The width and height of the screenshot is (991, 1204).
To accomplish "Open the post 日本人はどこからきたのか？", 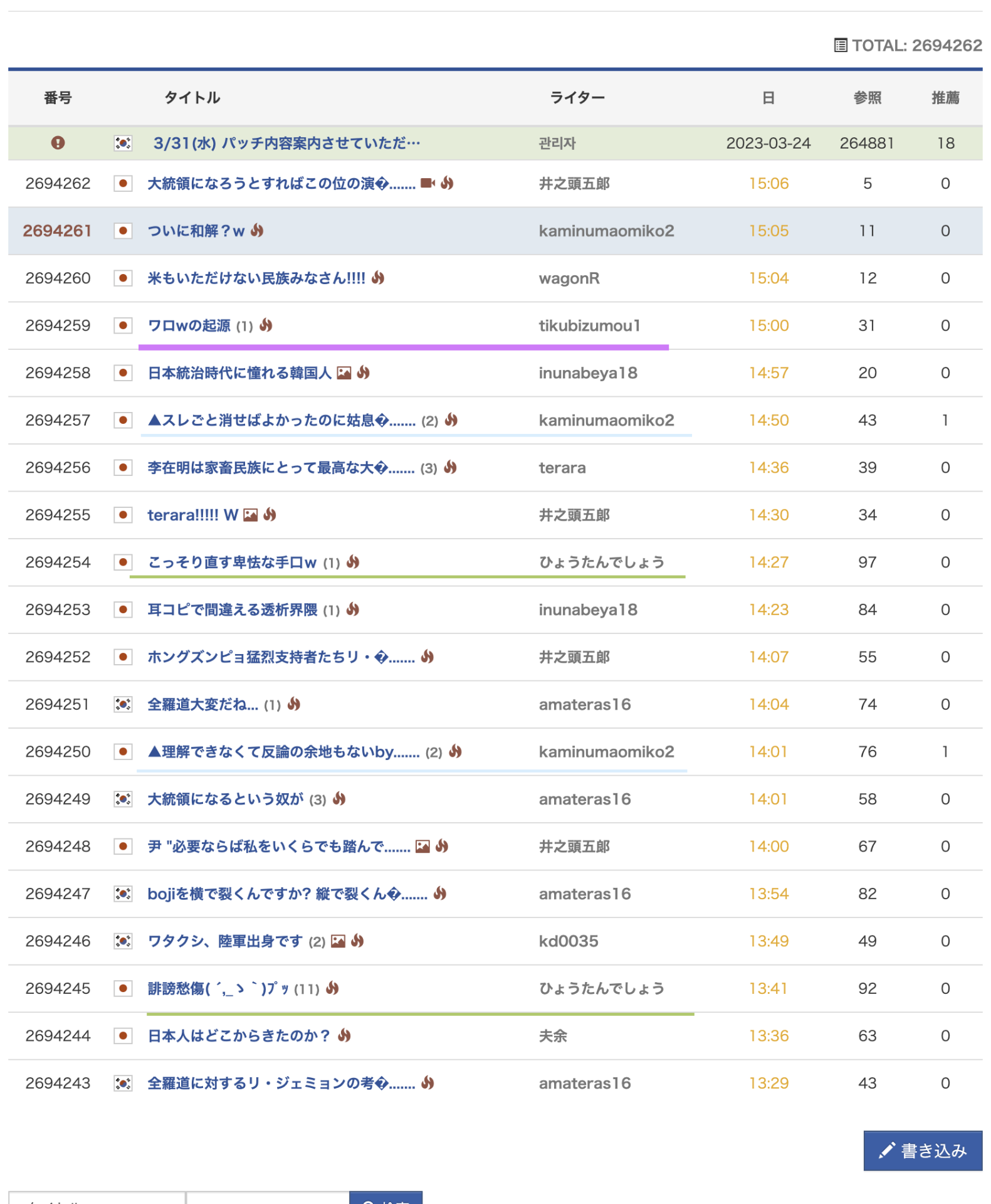I will (239, 1036).
